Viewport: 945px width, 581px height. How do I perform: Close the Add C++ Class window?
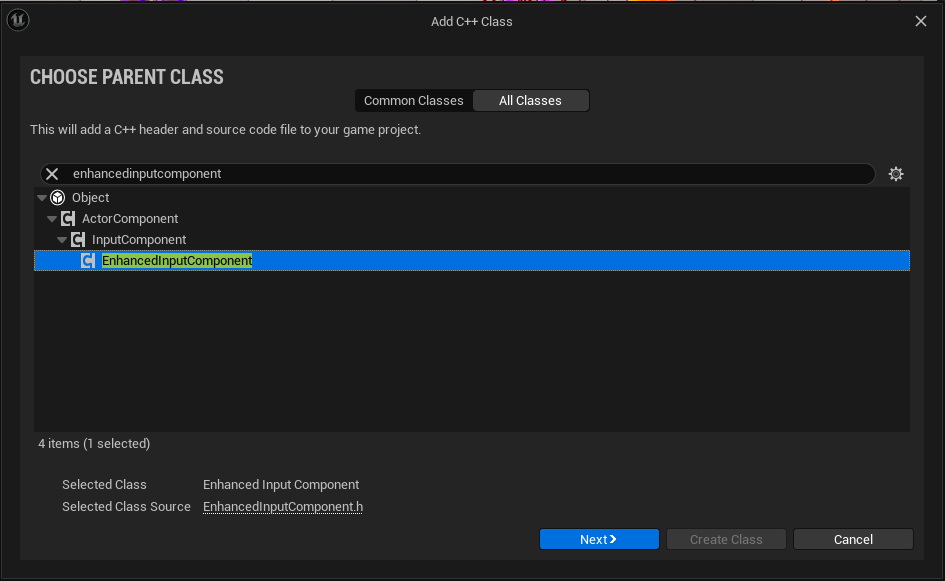(x=920, y=21)
